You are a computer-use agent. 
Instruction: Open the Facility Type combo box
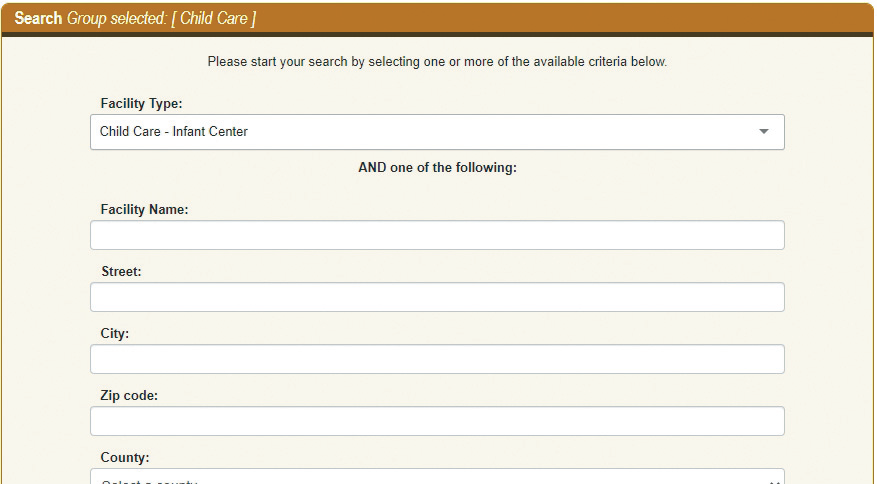coord(437,132)
